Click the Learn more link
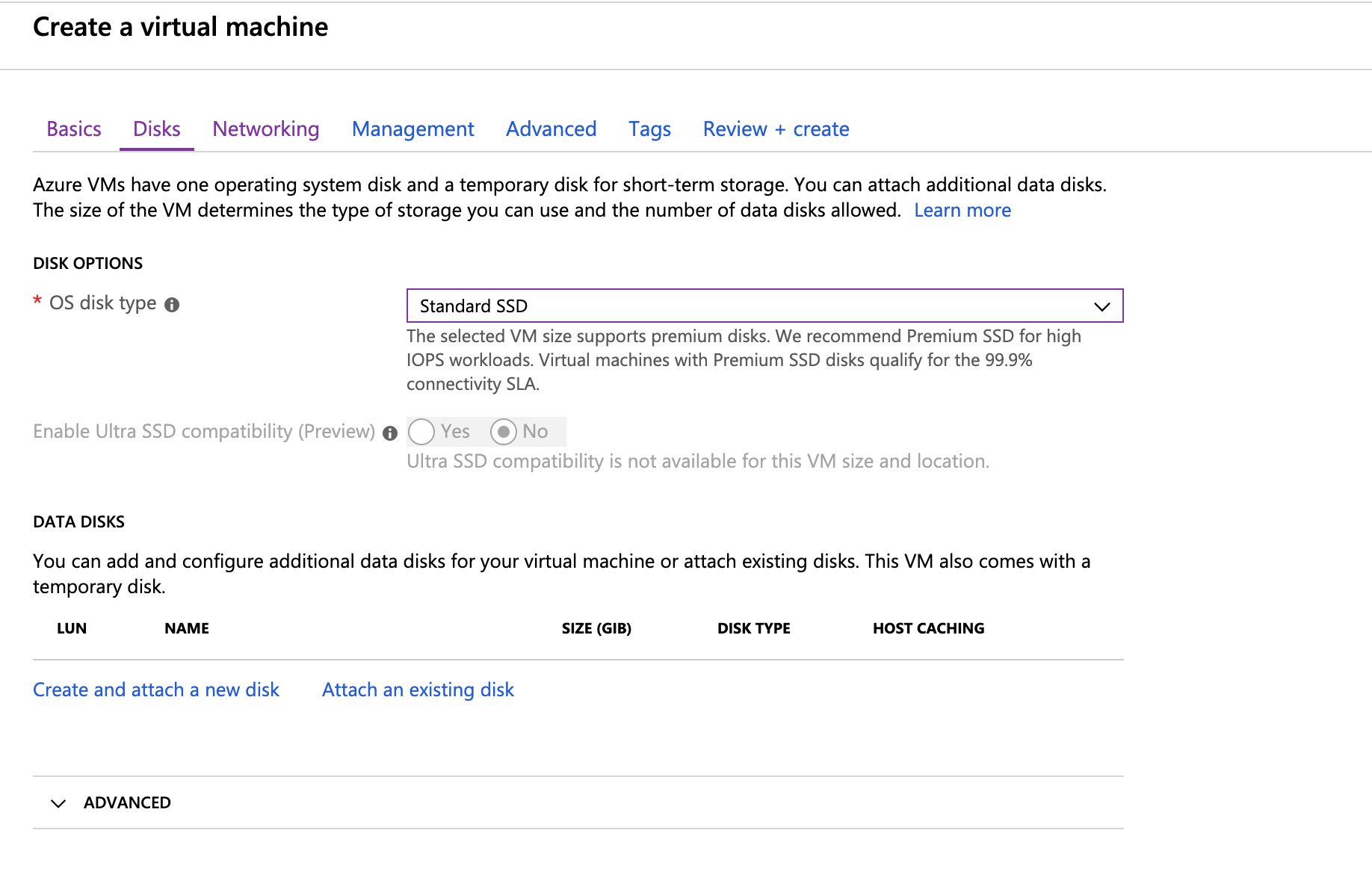 point(962,211)
